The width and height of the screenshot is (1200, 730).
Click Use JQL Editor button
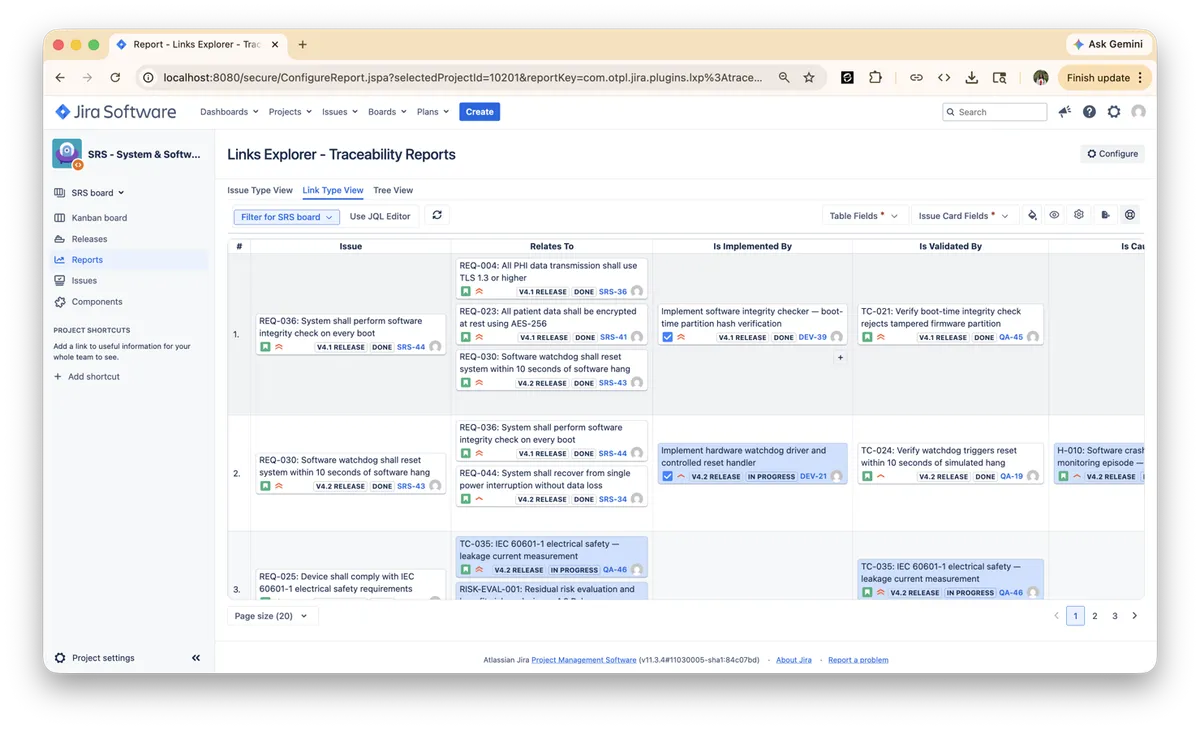pos(380,216)
